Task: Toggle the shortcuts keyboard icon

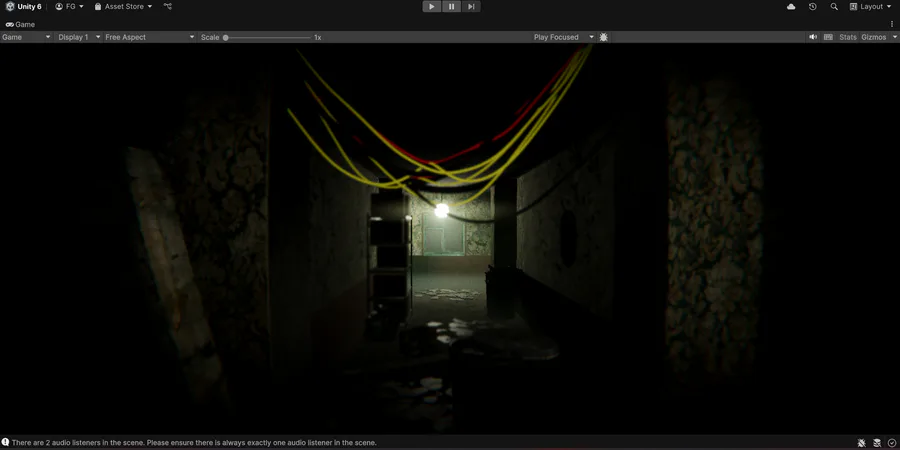Action: 828,37
